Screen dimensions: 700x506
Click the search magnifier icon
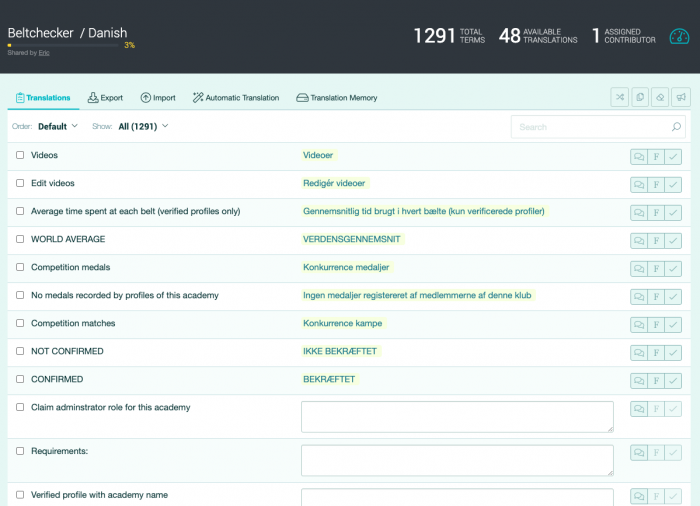(676, 127)
